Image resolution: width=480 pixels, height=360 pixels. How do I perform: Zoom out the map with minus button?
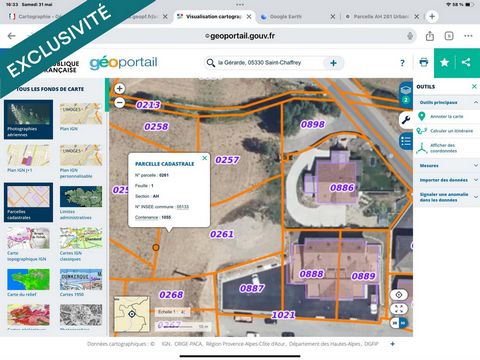120,102
